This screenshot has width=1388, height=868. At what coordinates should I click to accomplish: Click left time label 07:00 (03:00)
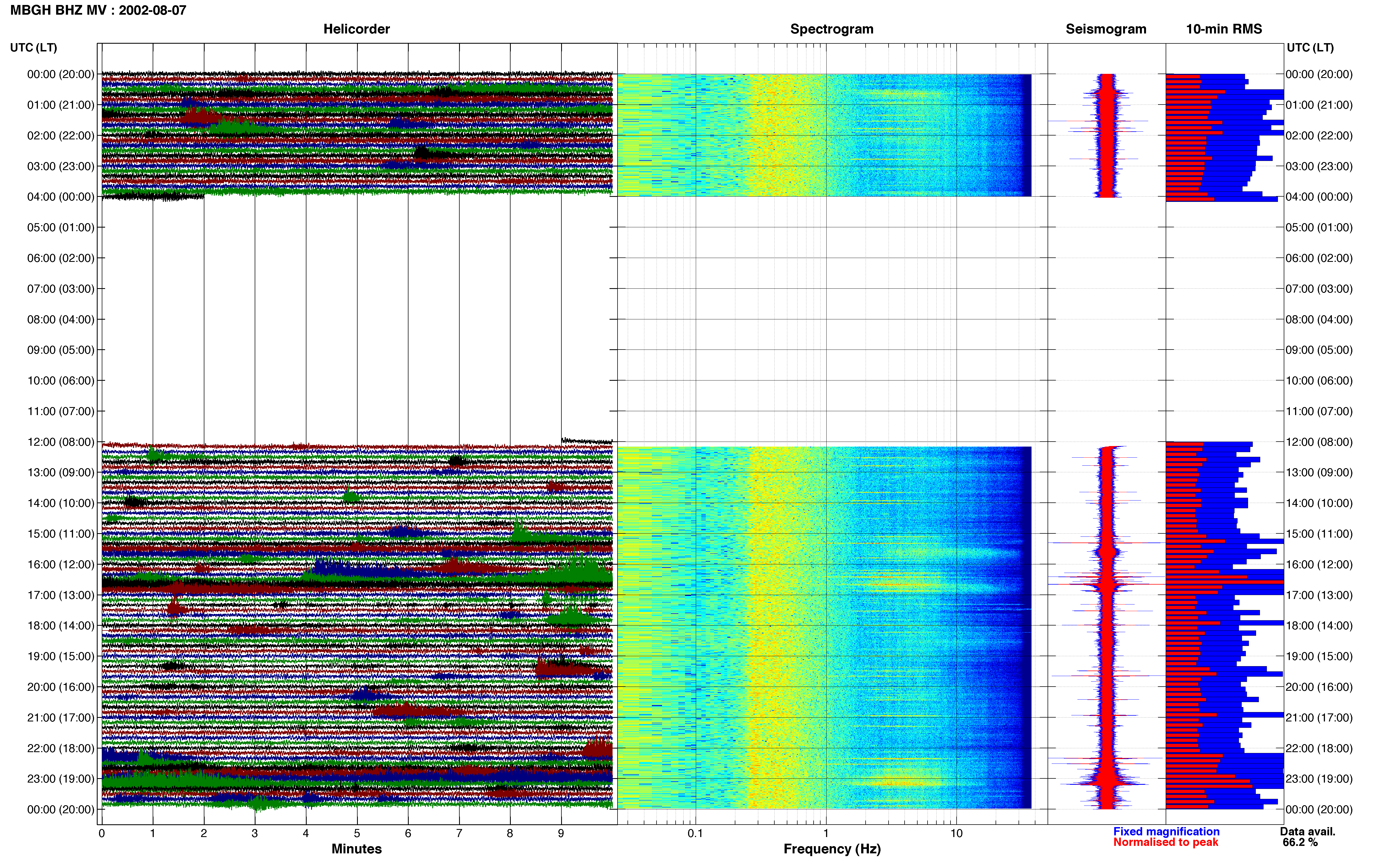[x=61, y=289]
